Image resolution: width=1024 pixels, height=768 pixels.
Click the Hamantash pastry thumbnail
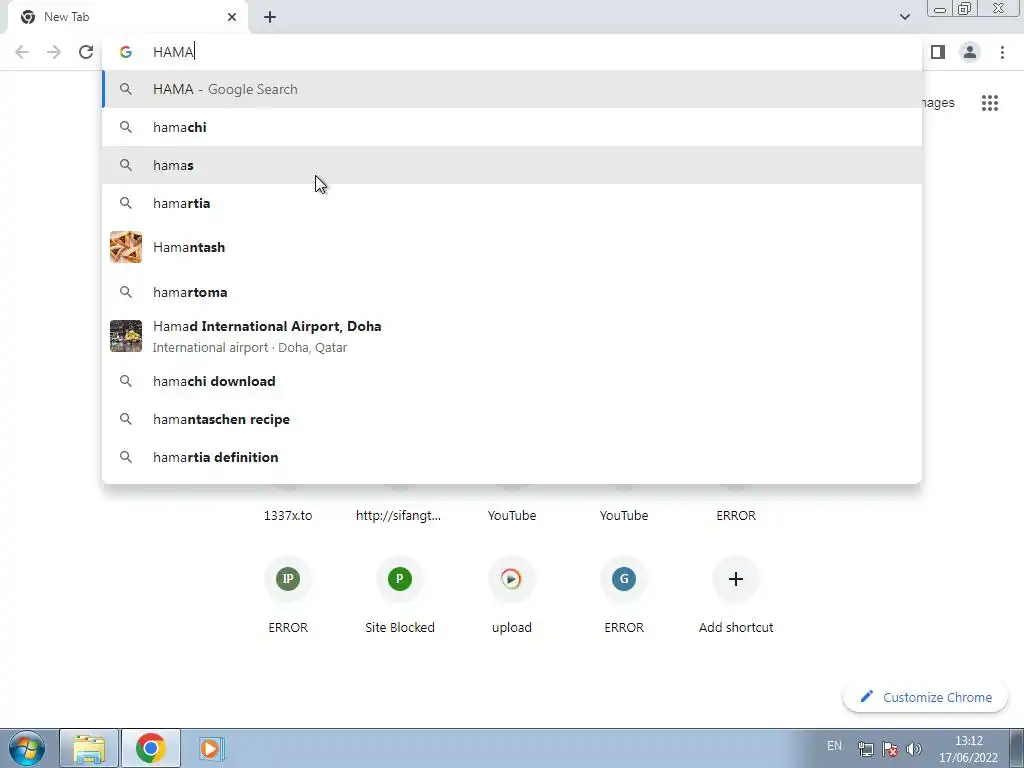coord(126,247)
